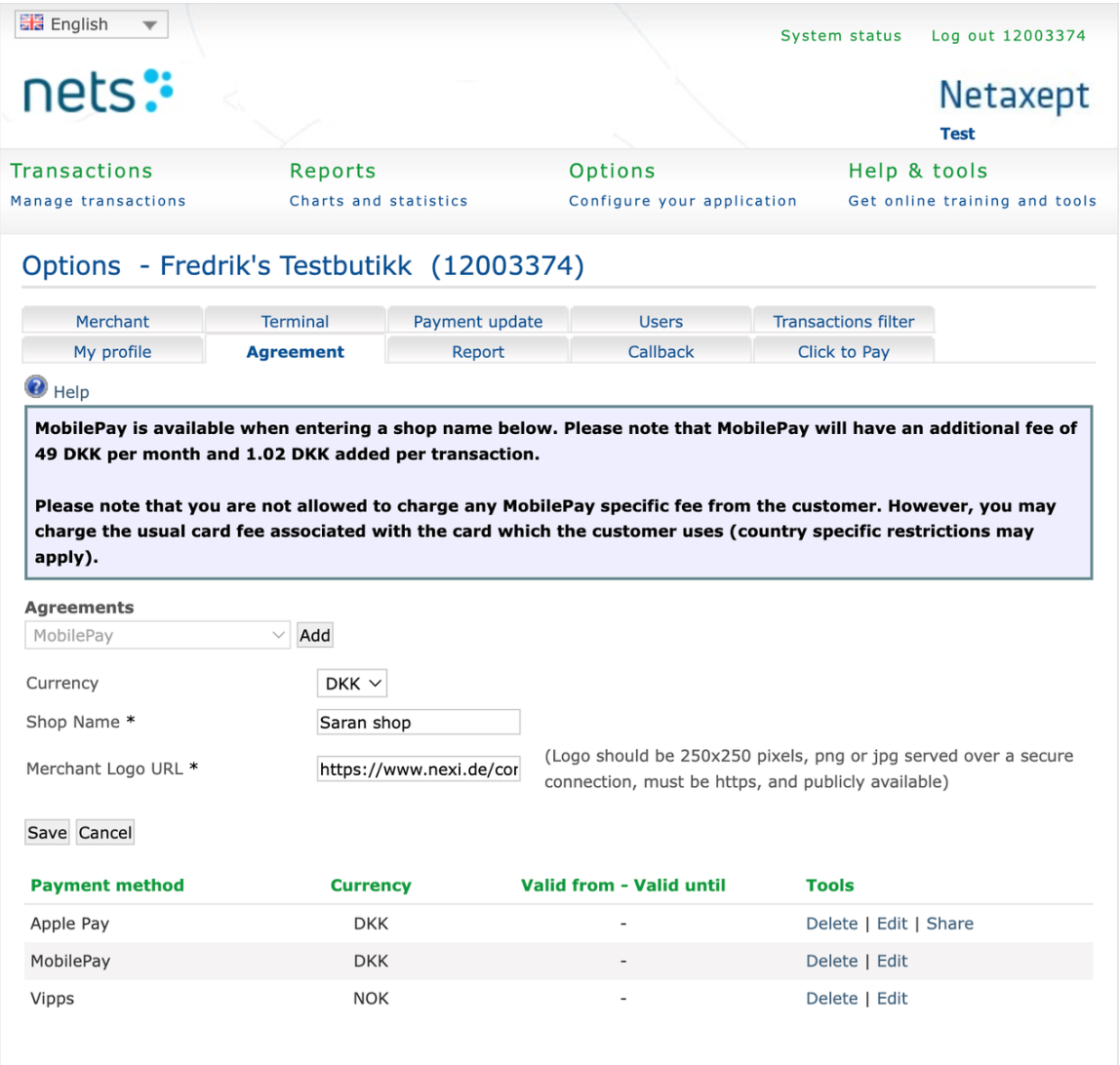Select the Agreement tab
This screenshot has width=1120, height=1065.
(x=295, y=351)
